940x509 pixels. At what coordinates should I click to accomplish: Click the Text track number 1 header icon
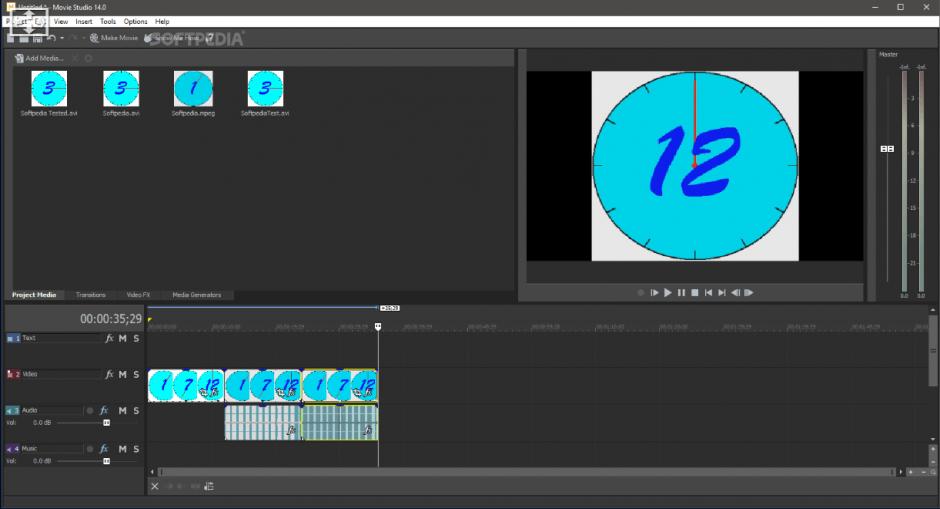[13, 338]
